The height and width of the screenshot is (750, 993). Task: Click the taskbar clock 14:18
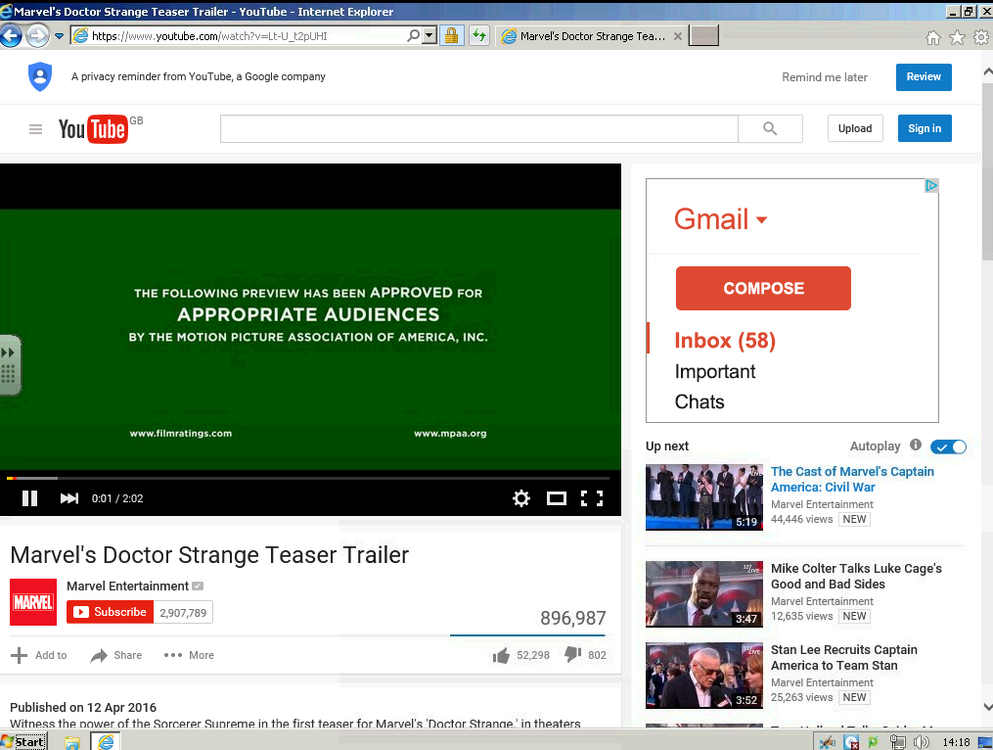(x=956, y=742)
